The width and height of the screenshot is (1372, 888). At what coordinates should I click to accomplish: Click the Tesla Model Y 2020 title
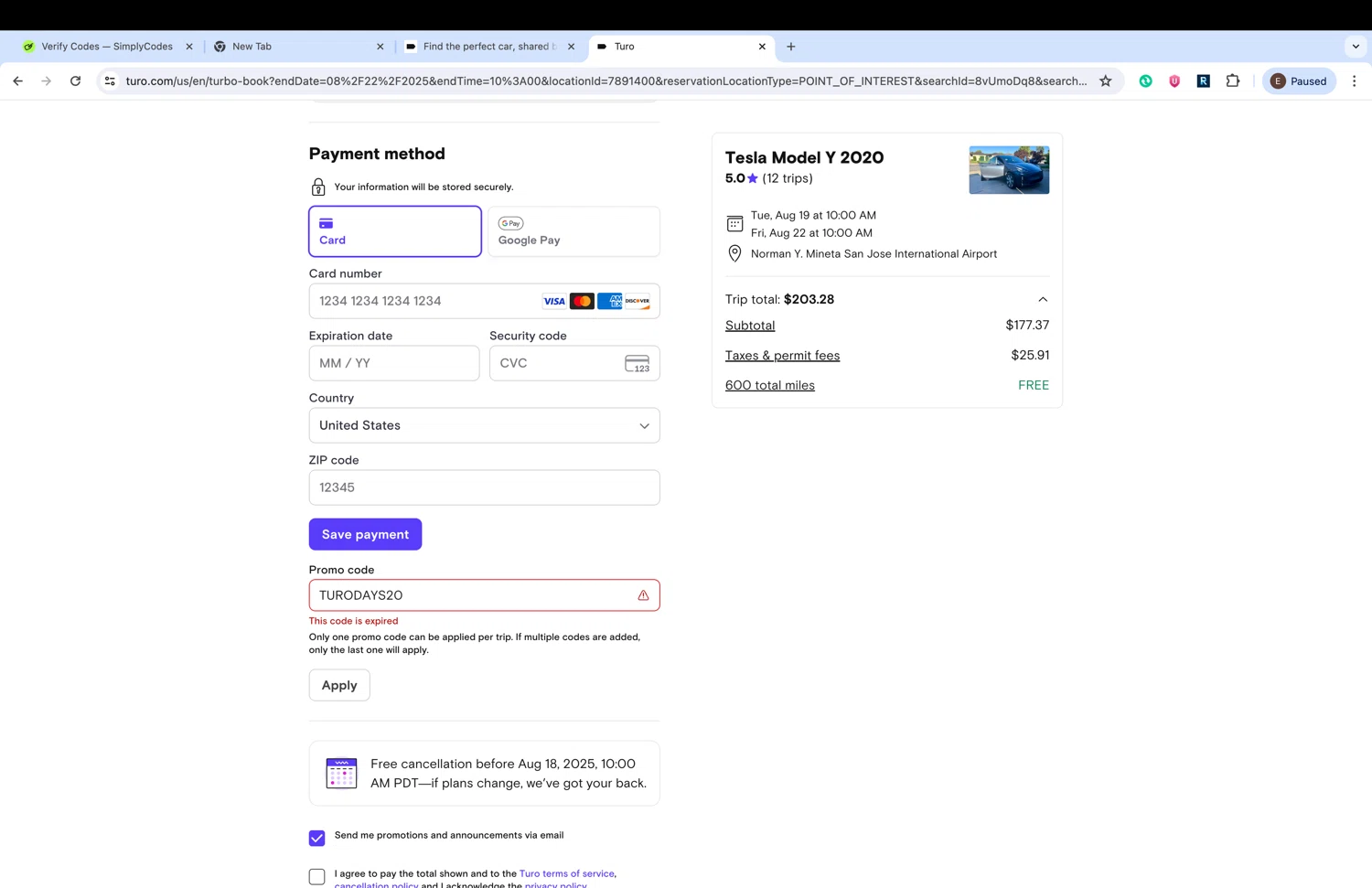point(804,157)
